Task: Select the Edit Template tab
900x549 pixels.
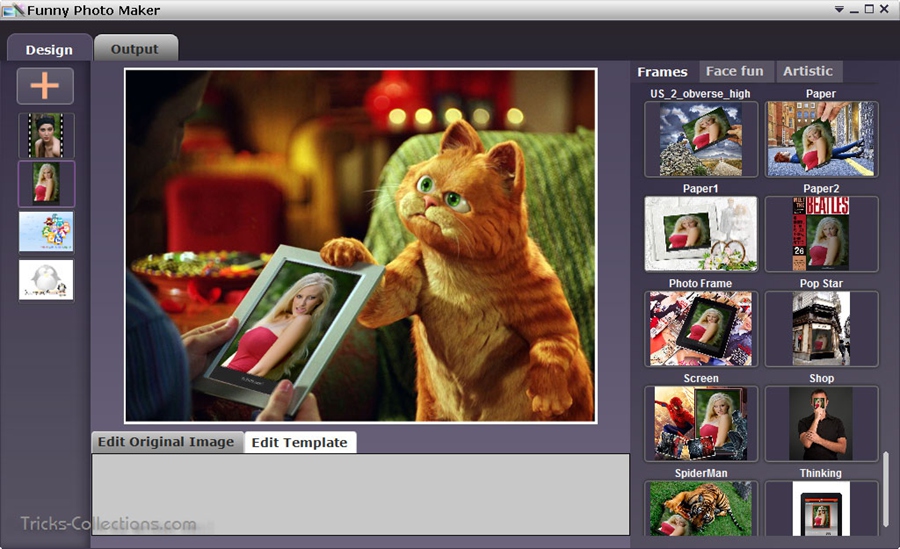Action: 300,442
